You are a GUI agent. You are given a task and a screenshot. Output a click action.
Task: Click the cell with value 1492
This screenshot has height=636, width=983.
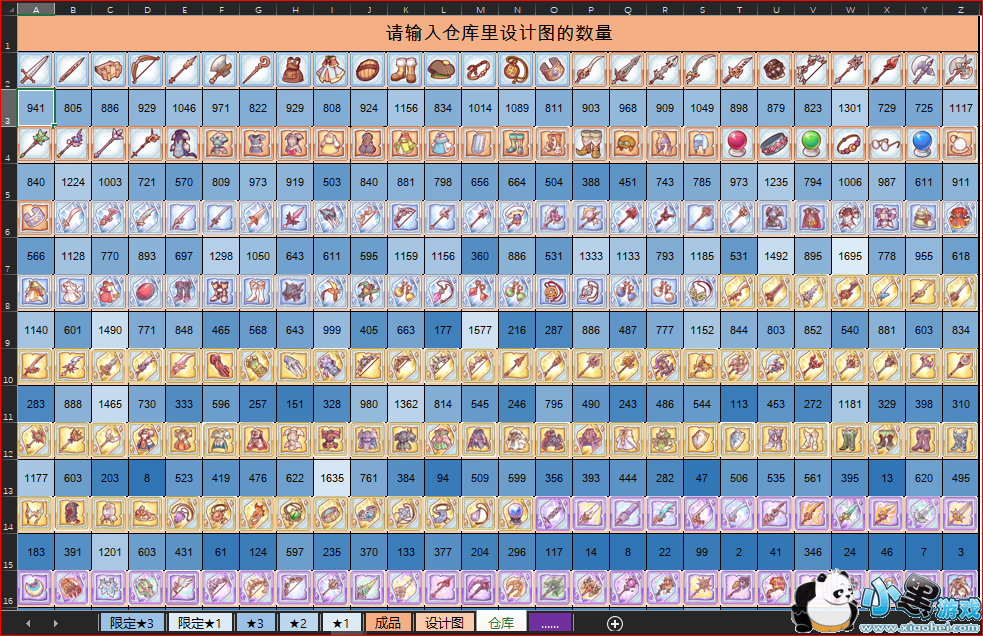click(x=775, y=256)
